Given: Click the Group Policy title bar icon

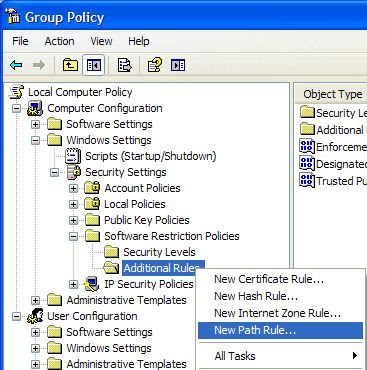Looking at the screenshot, I should coord(13,17).
